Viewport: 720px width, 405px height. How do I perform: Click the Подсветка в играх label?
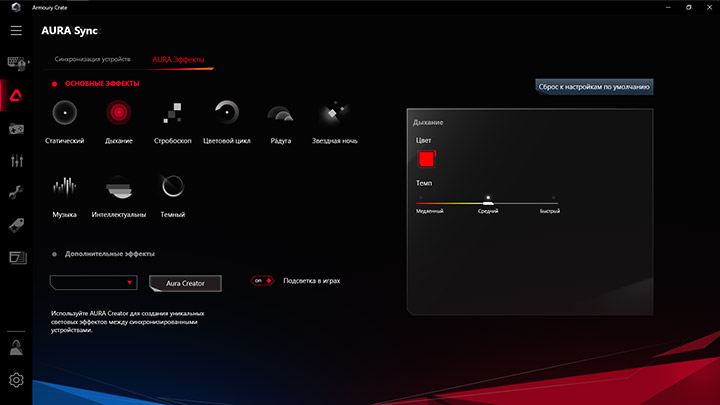[311, 281]
